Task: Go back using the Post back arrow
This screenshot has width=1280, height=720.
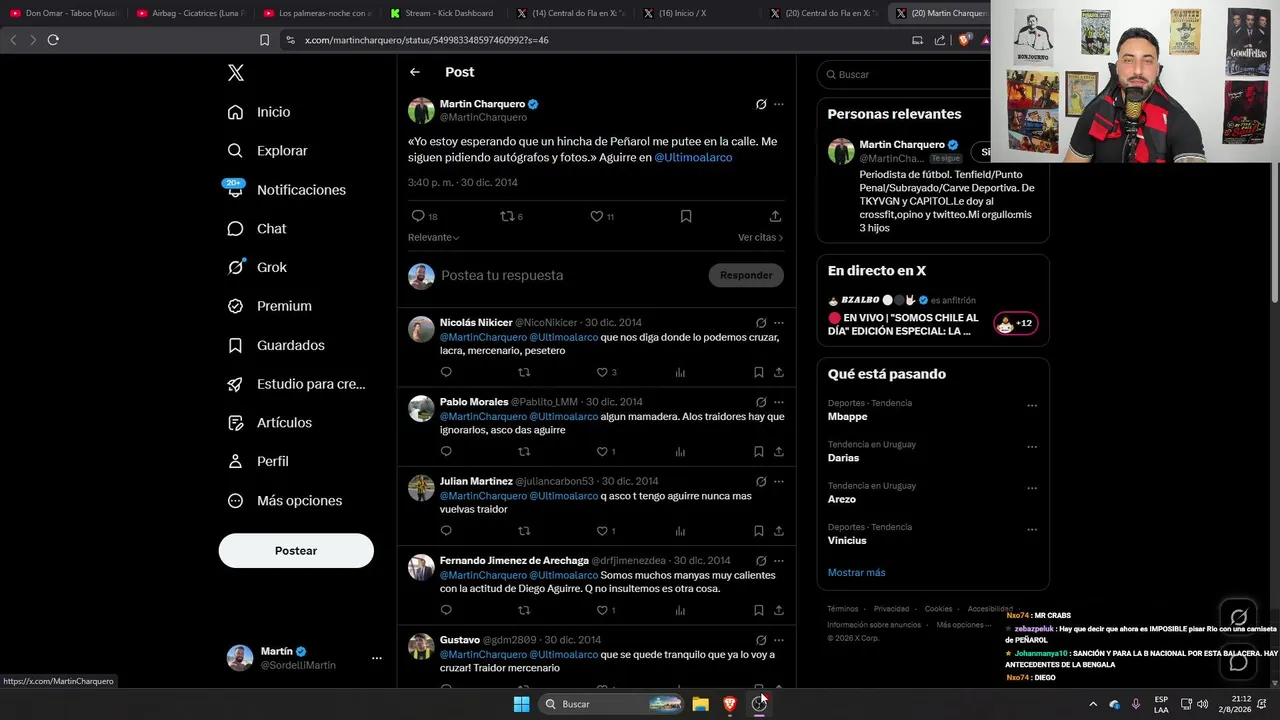Action: pos(415,72)
